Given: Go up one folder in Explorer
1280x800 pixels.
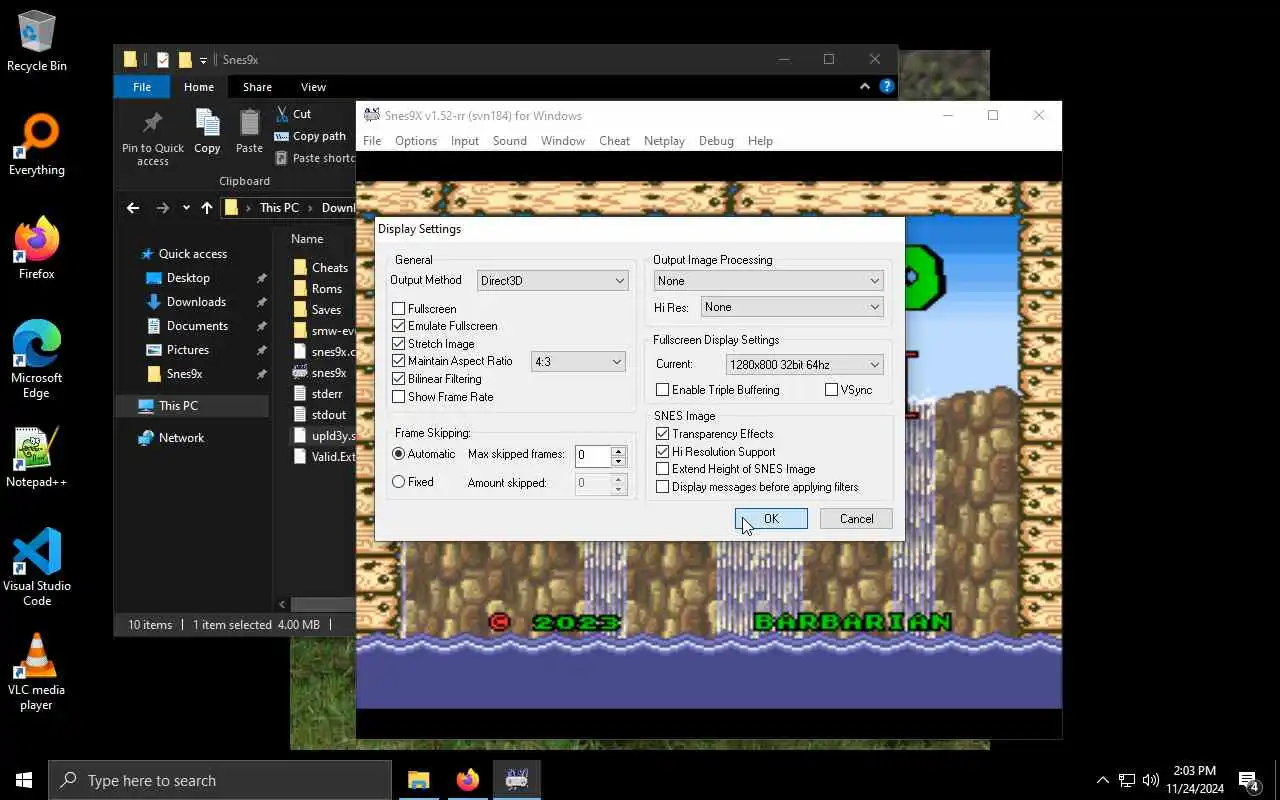Looking at the screenshot, I should [x=207, y=208].
